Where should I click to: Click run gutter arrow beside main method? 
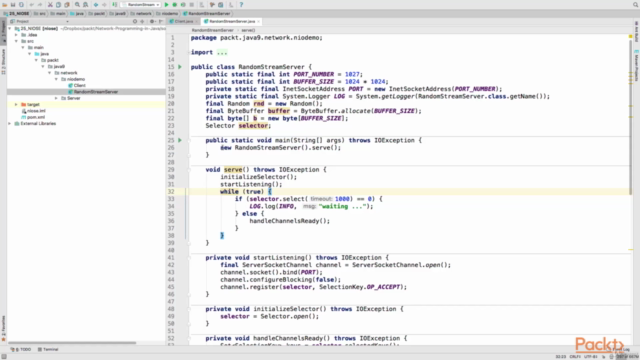tap(180, 140)
